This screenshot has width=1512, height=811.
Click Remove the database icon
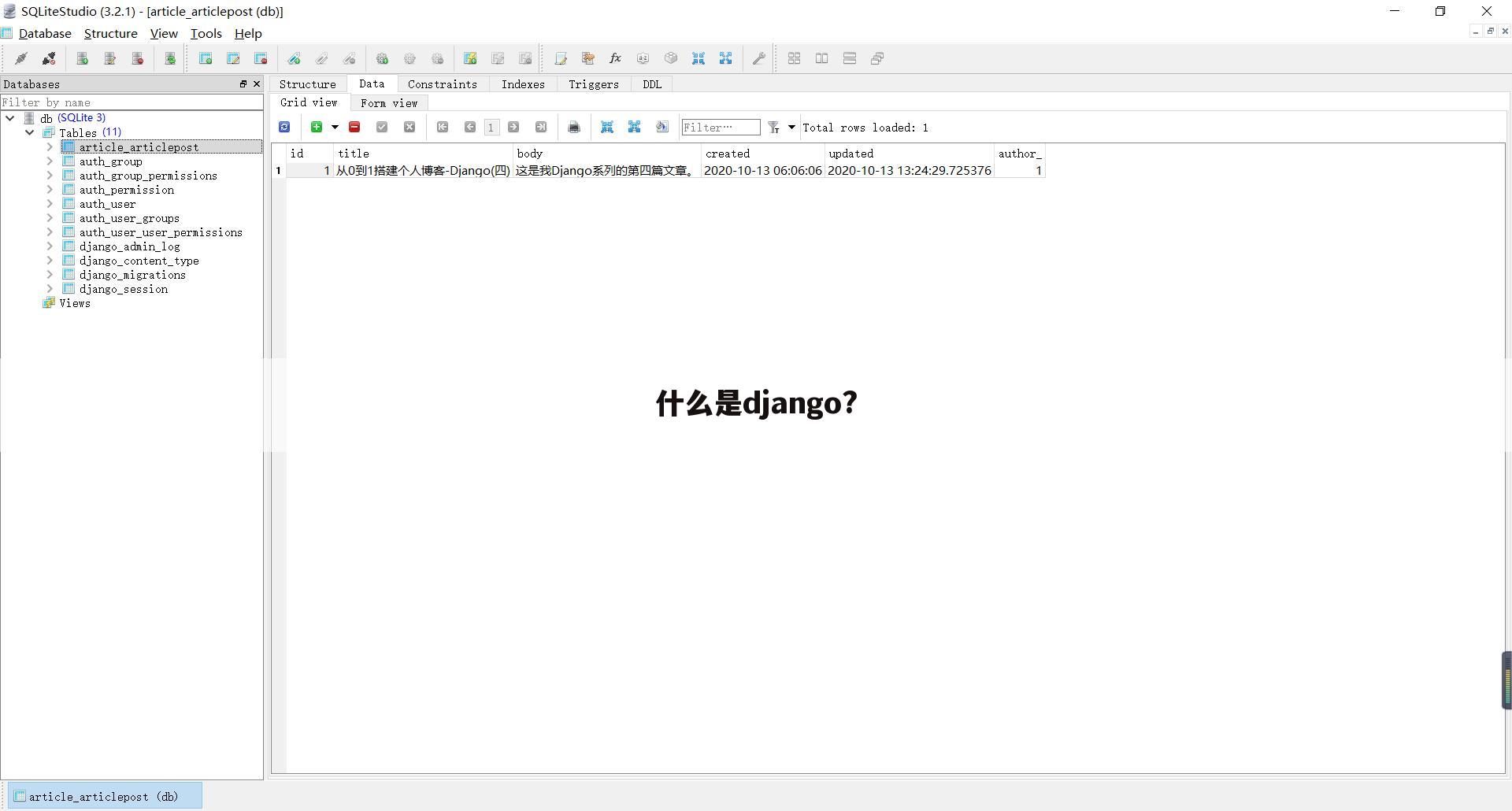coord(137,58)
